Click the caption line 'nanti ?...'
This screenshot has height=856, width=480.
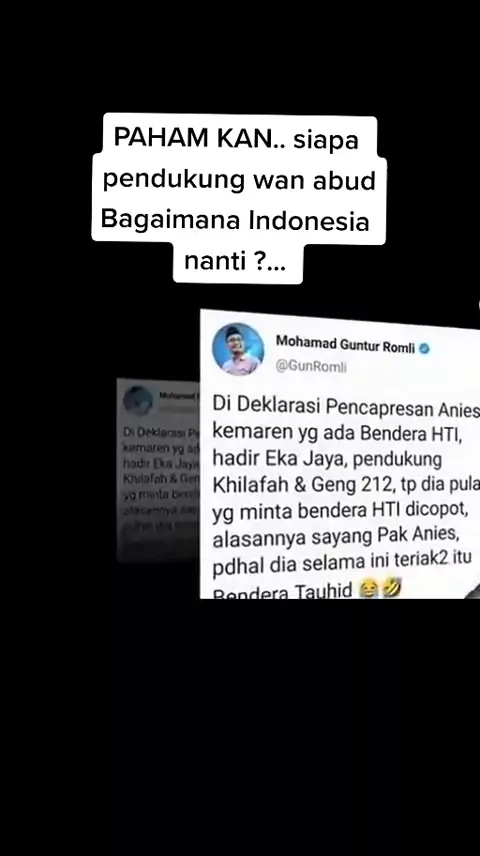point(235,261)
